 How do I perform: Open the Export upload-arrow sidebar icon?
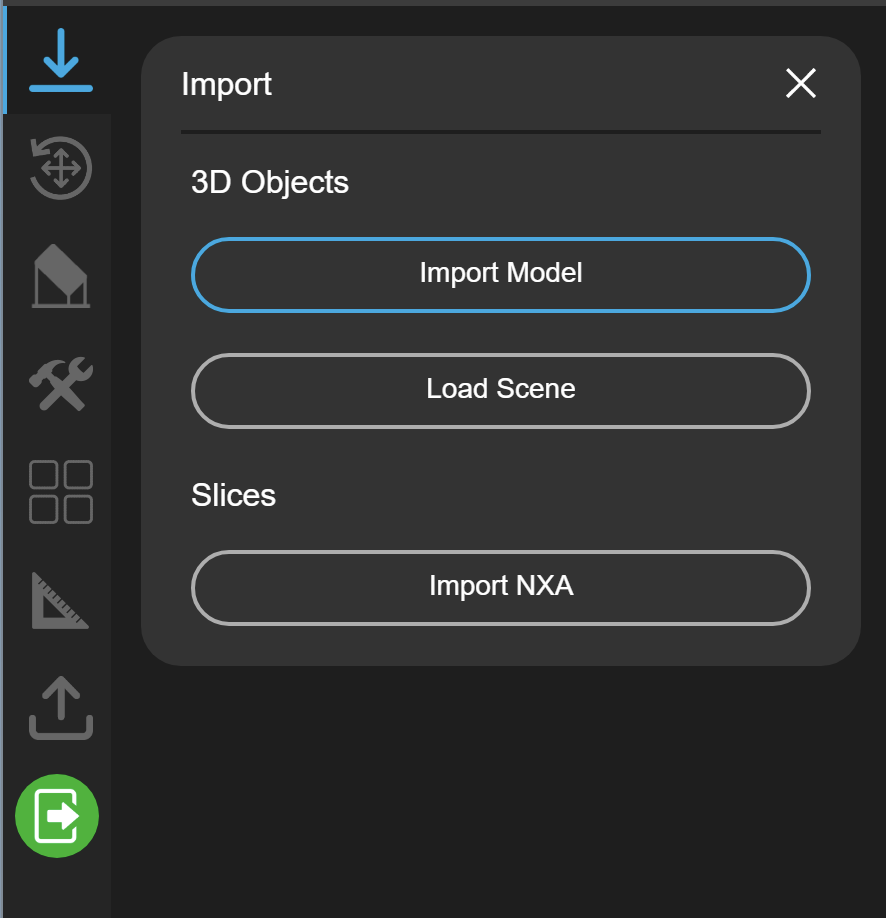(61, 708)
